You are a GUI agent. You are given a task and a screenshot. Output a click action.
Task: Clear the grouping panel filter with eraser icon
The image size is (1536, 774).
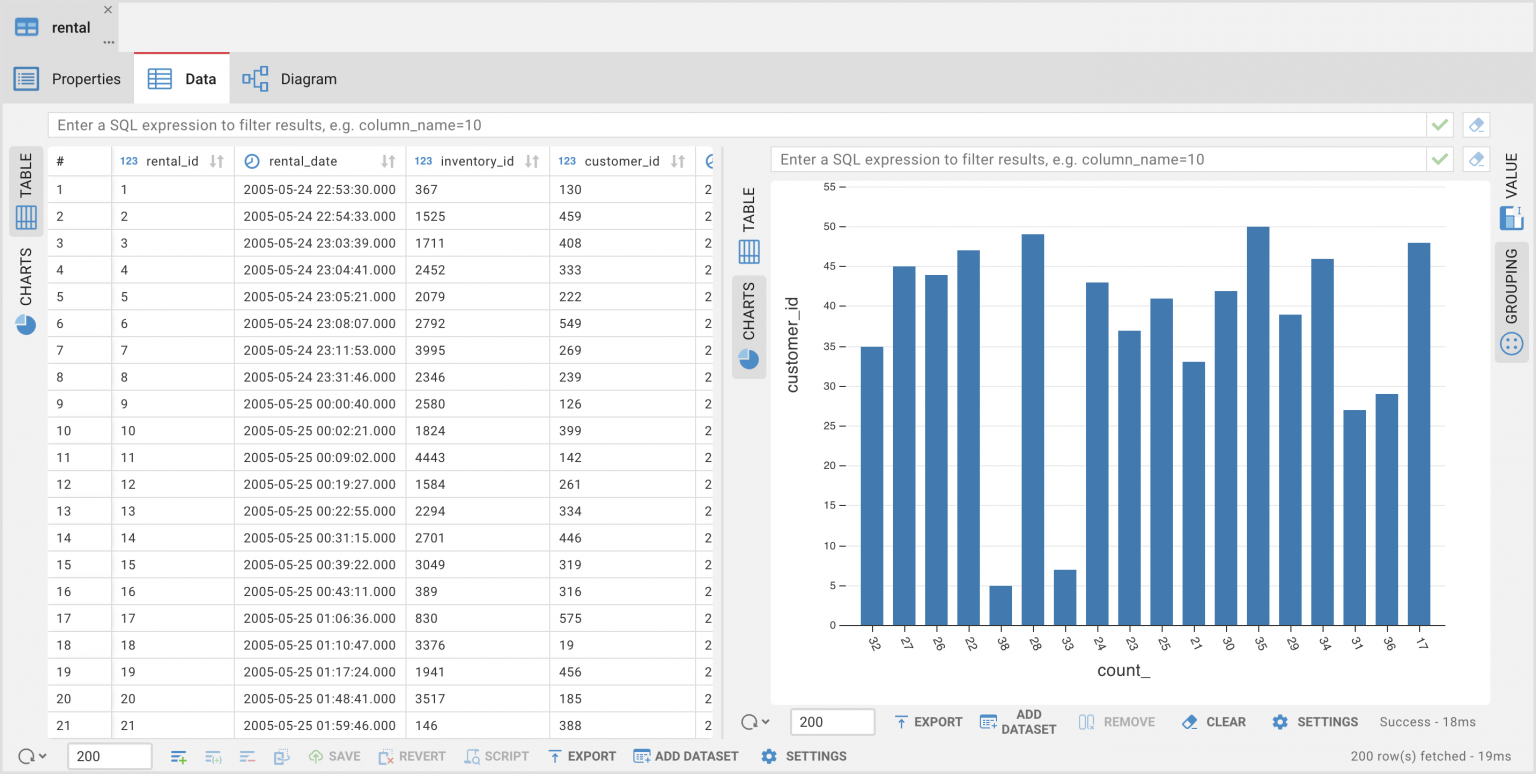click(x=1476, y=159)
